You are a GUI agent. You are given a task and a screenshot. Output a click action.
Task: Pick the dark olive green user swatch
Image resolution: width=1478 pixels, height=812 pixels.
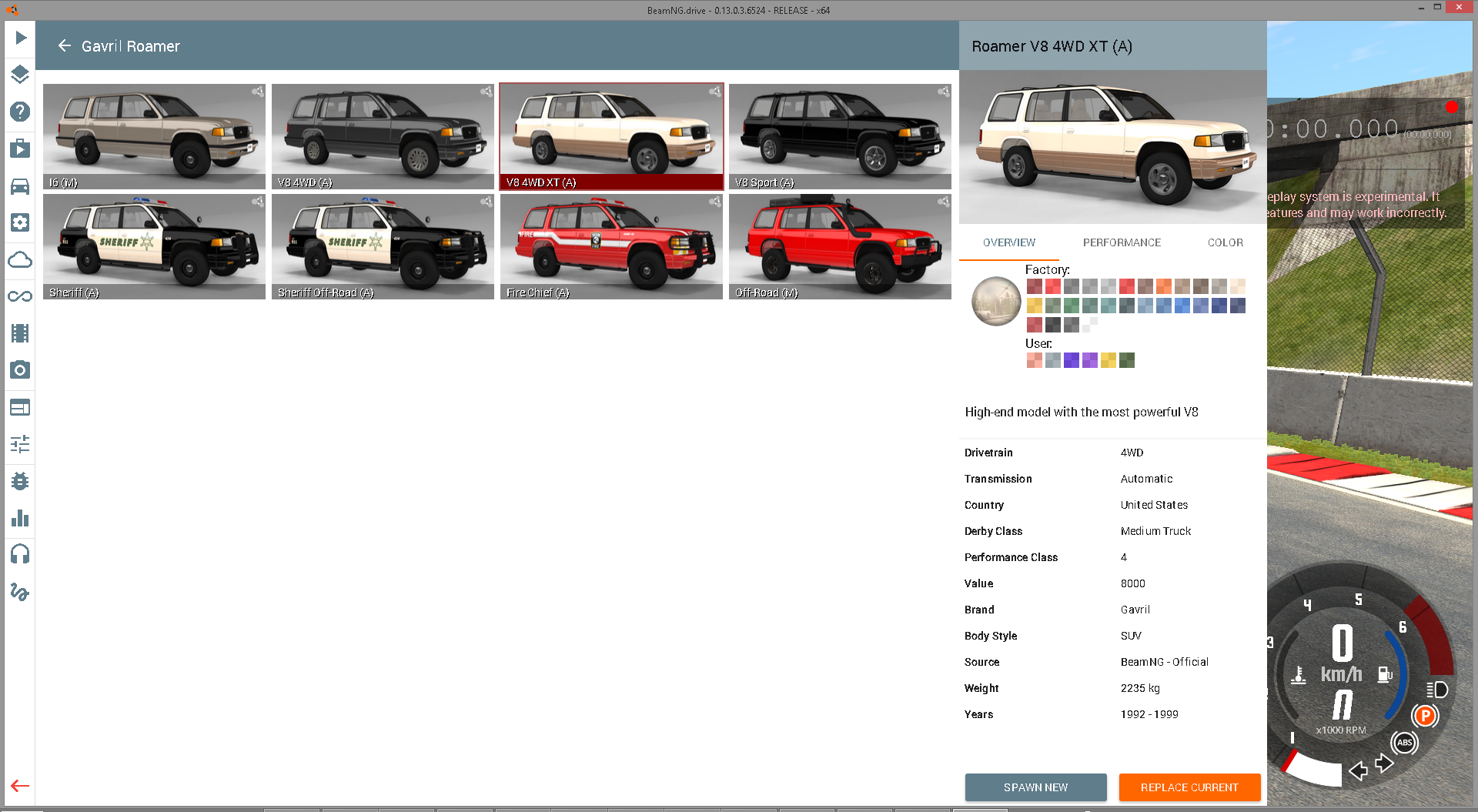point(1126,360)
